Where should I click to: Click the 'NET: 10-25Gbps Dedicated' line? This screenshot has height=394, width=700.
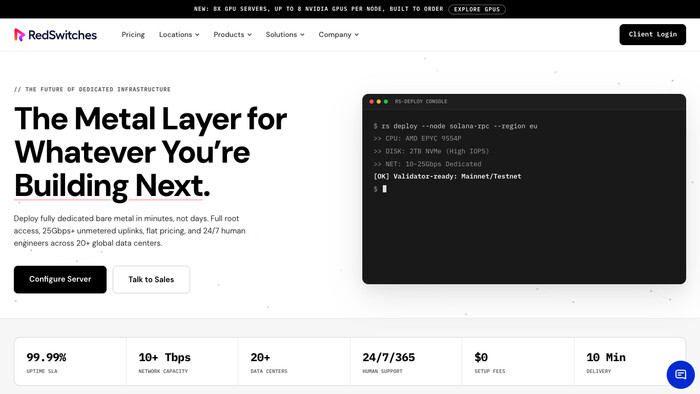pyautogui.click(x=427, y=164)
